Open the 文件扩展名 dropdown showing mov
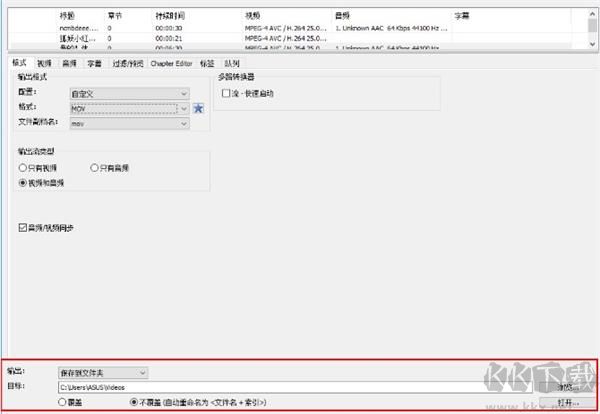600x414 pixels. pyautogui.click(x=130, y=124)
